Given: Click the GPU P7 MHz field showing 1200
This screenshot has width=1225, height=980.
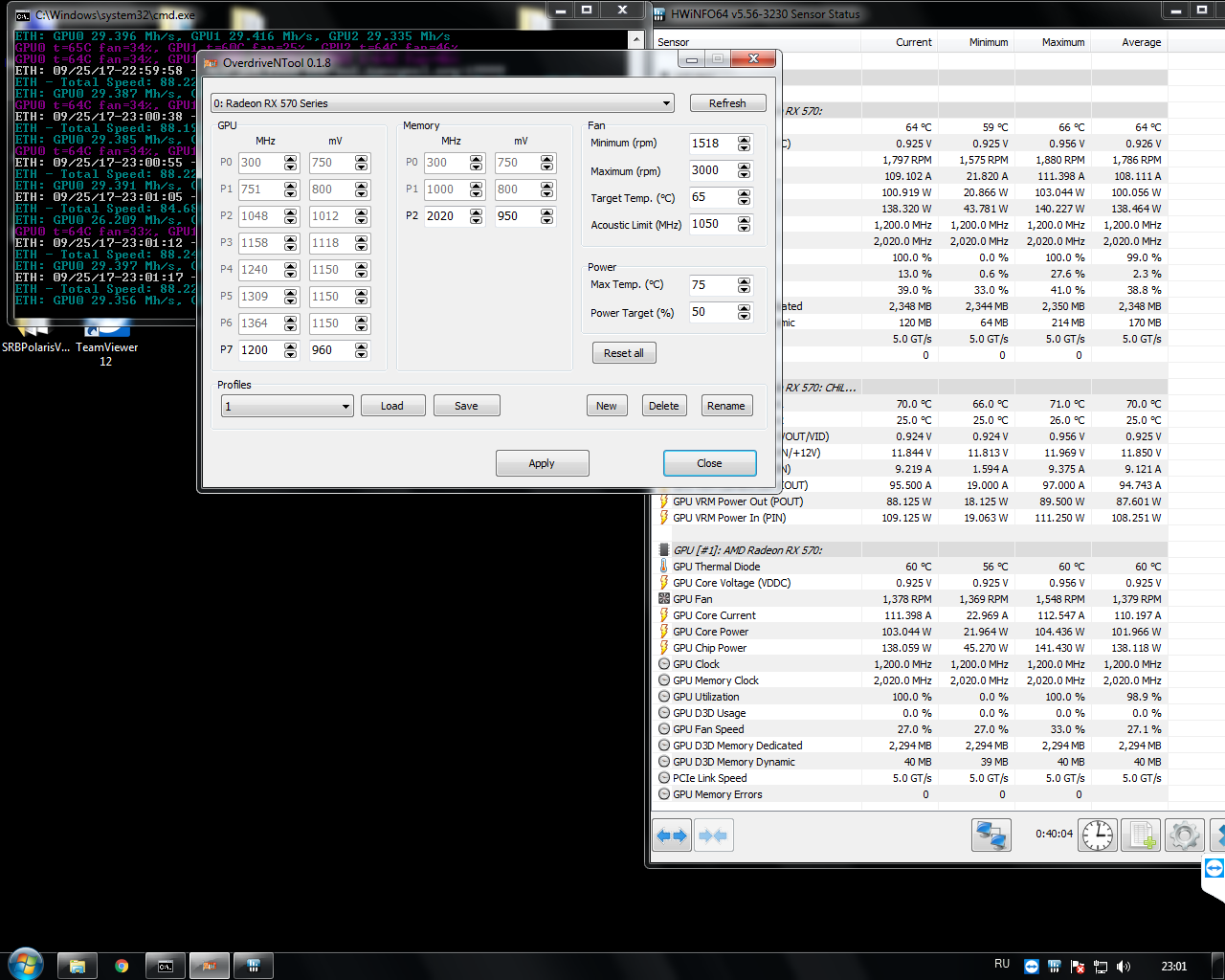Looking at the screenshot, I should click(x=260, y=350).
